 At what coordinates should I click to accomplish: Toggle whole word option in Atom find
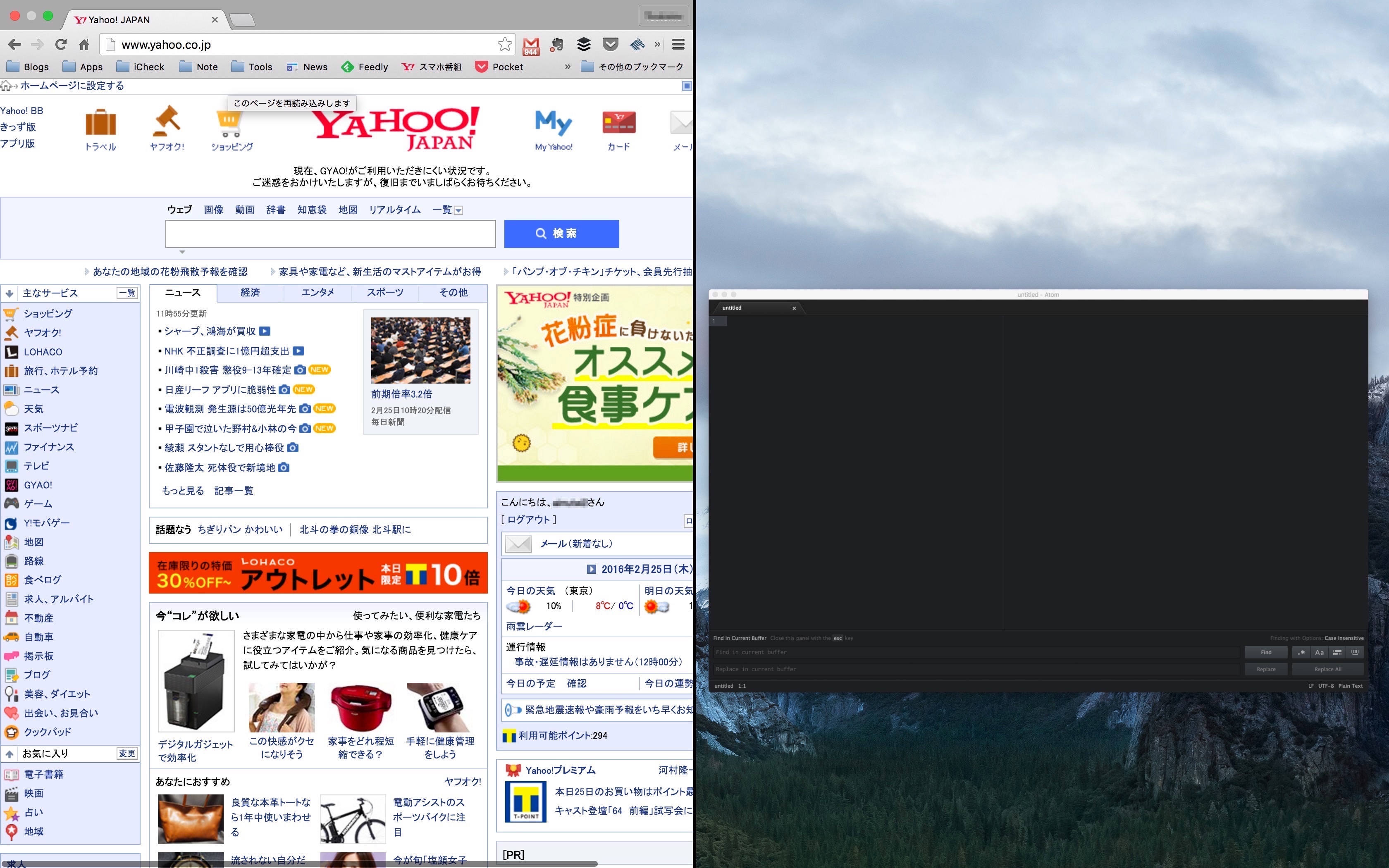(1355, 652)
